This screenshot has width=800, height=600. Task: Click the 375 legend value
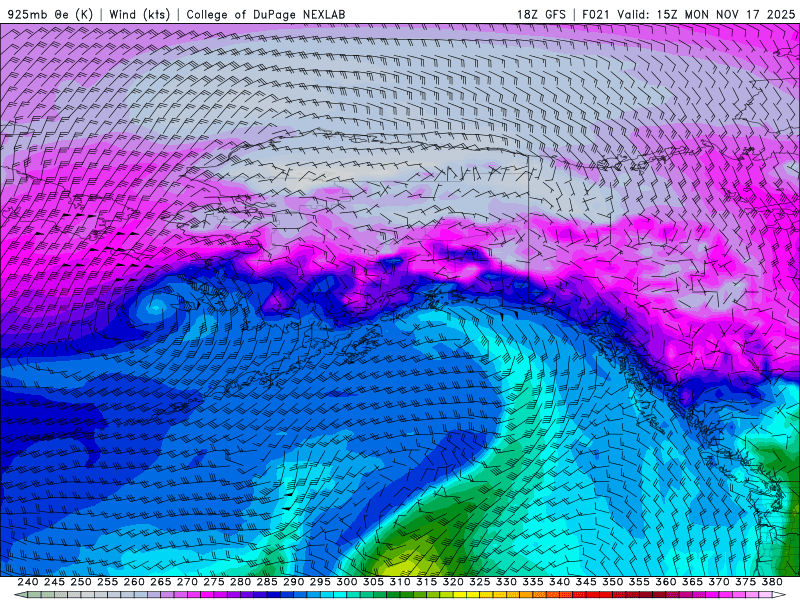point(745,582)
